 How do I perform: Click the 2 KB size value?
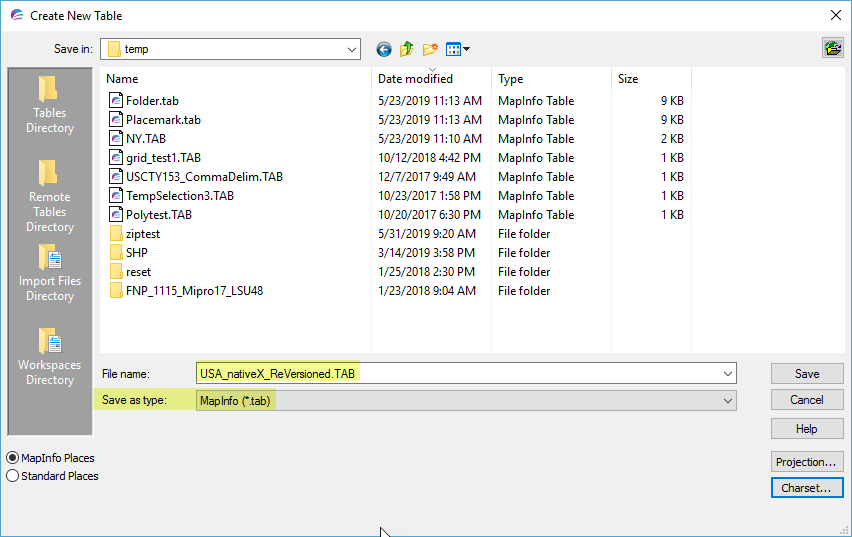(x=672, y=139)
